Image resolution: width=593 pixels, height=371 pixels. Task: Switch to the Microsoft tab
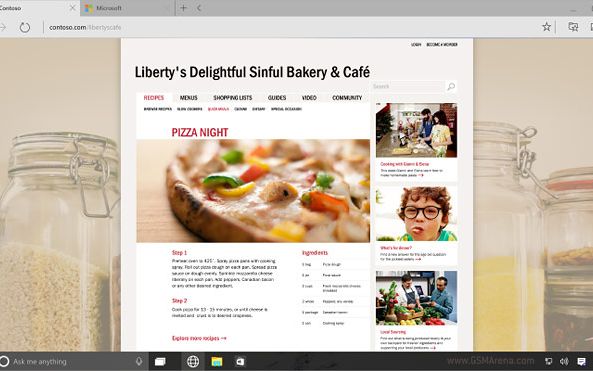(x=127, y=8)
